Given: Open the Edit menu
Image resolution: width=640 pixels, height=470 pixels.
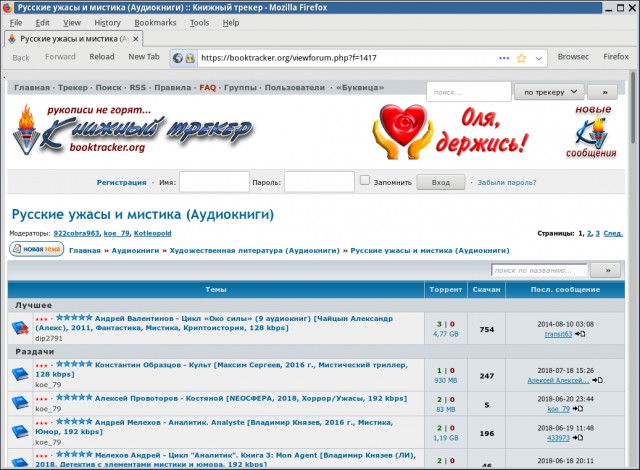Looking at the screenshot, I should pos(42,23).
